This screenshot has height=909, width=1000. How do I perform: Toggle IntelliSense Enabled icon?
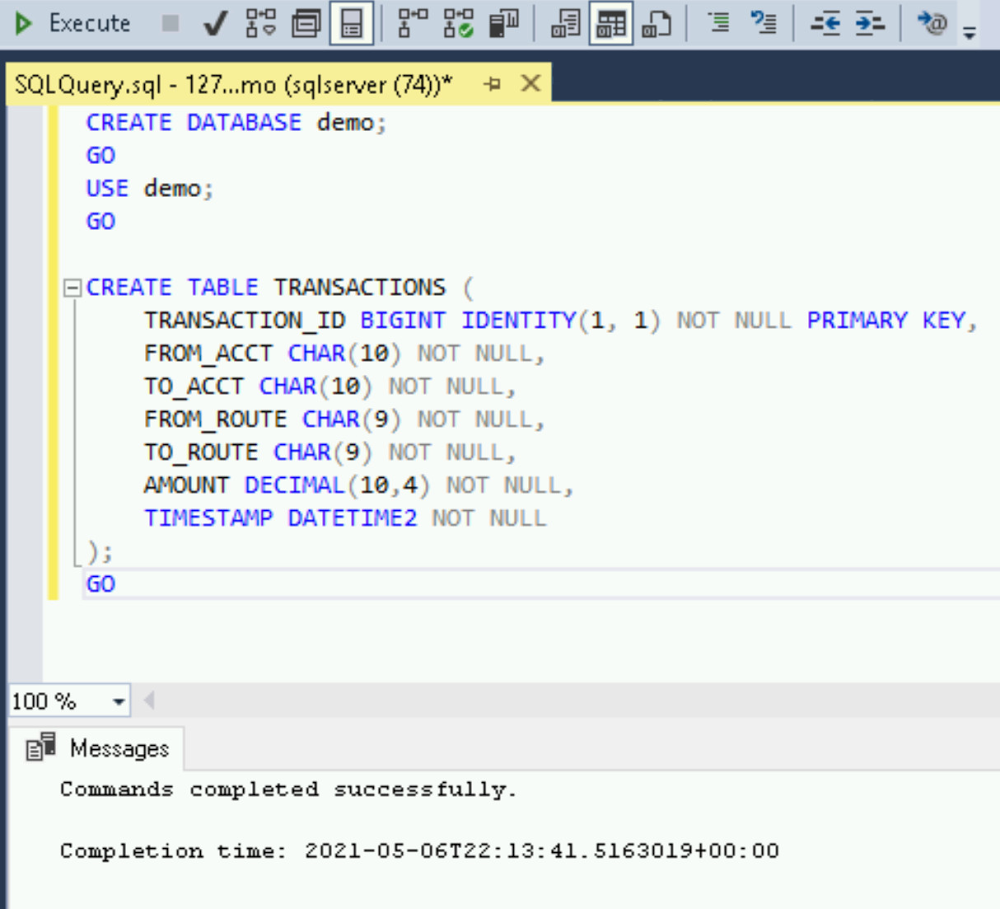pyautogui.click(x=351, y=24)
